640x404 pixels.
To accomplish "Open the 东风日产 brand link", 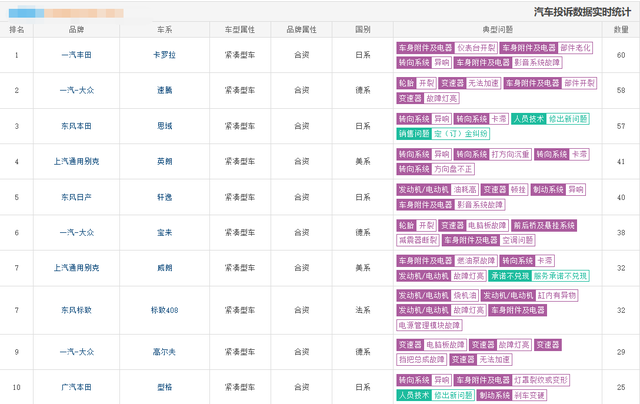I will [x=76, y=197].
